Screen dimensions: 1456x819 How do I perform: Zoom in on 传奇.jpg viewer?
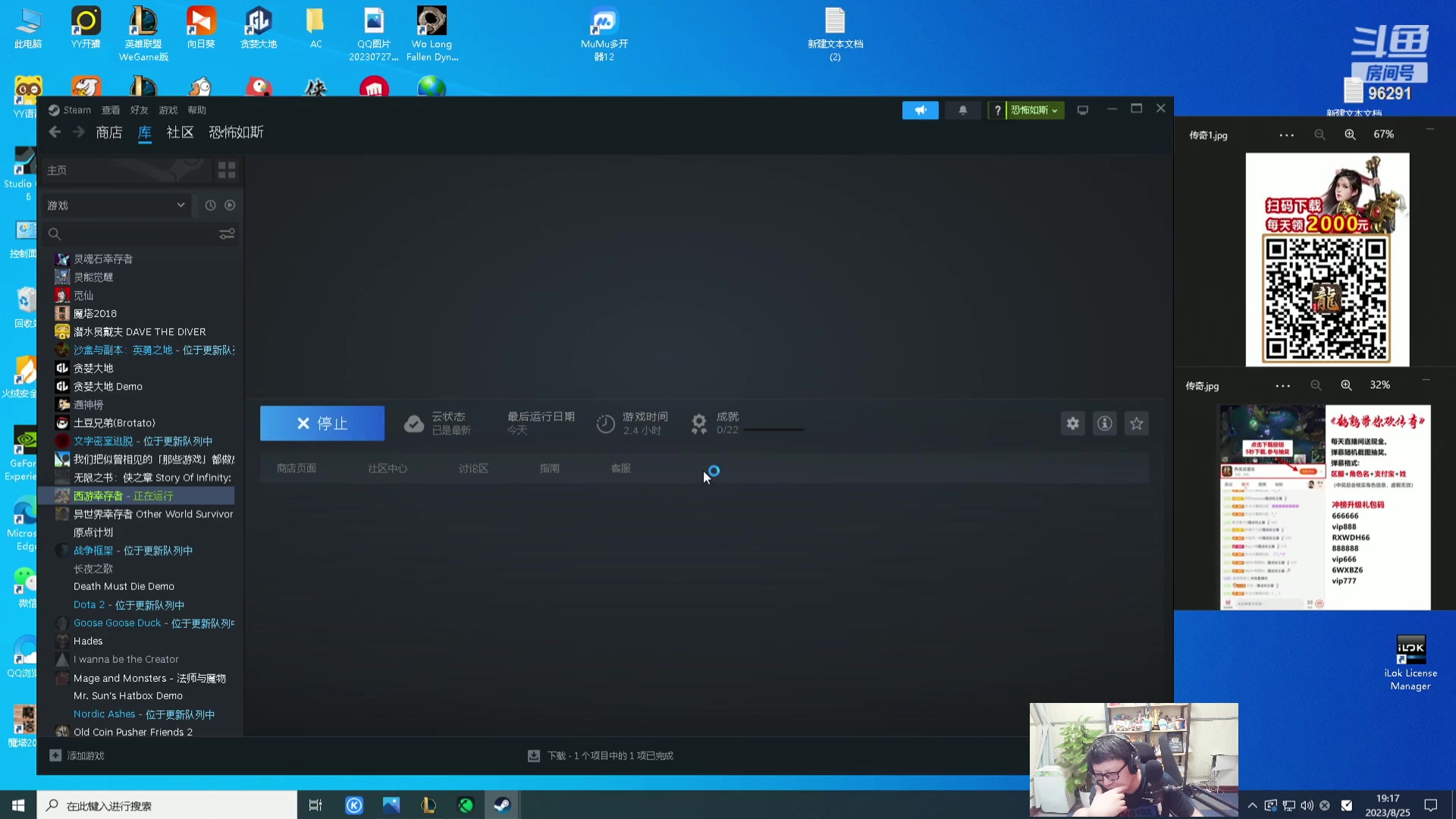click(x=1346, y=385)
